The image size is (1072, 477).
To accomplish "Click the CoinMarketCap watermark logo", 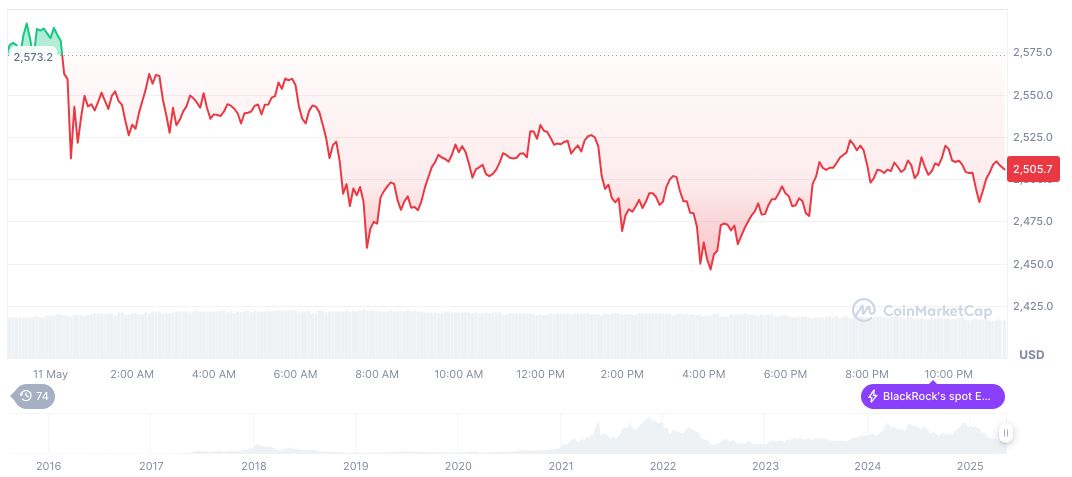I will 922,311.
